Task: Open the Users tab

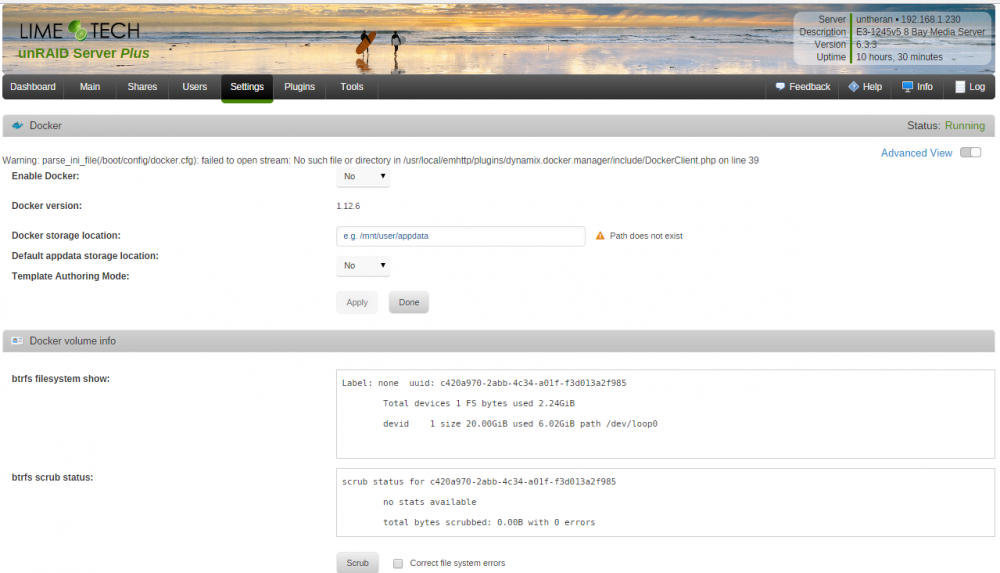Action: 195,87
